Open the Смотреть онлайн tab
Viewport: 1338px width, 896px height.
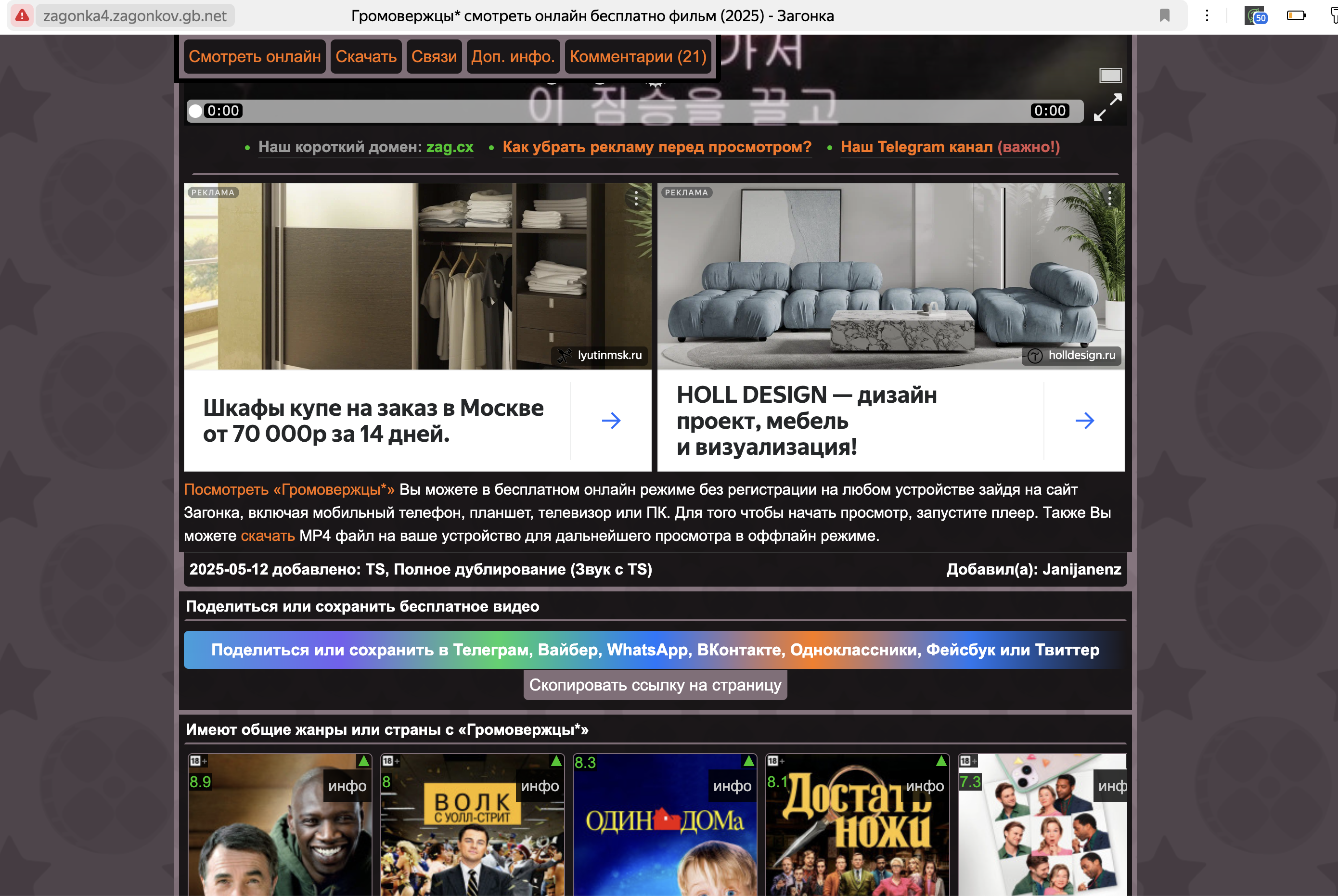[254, 57]
